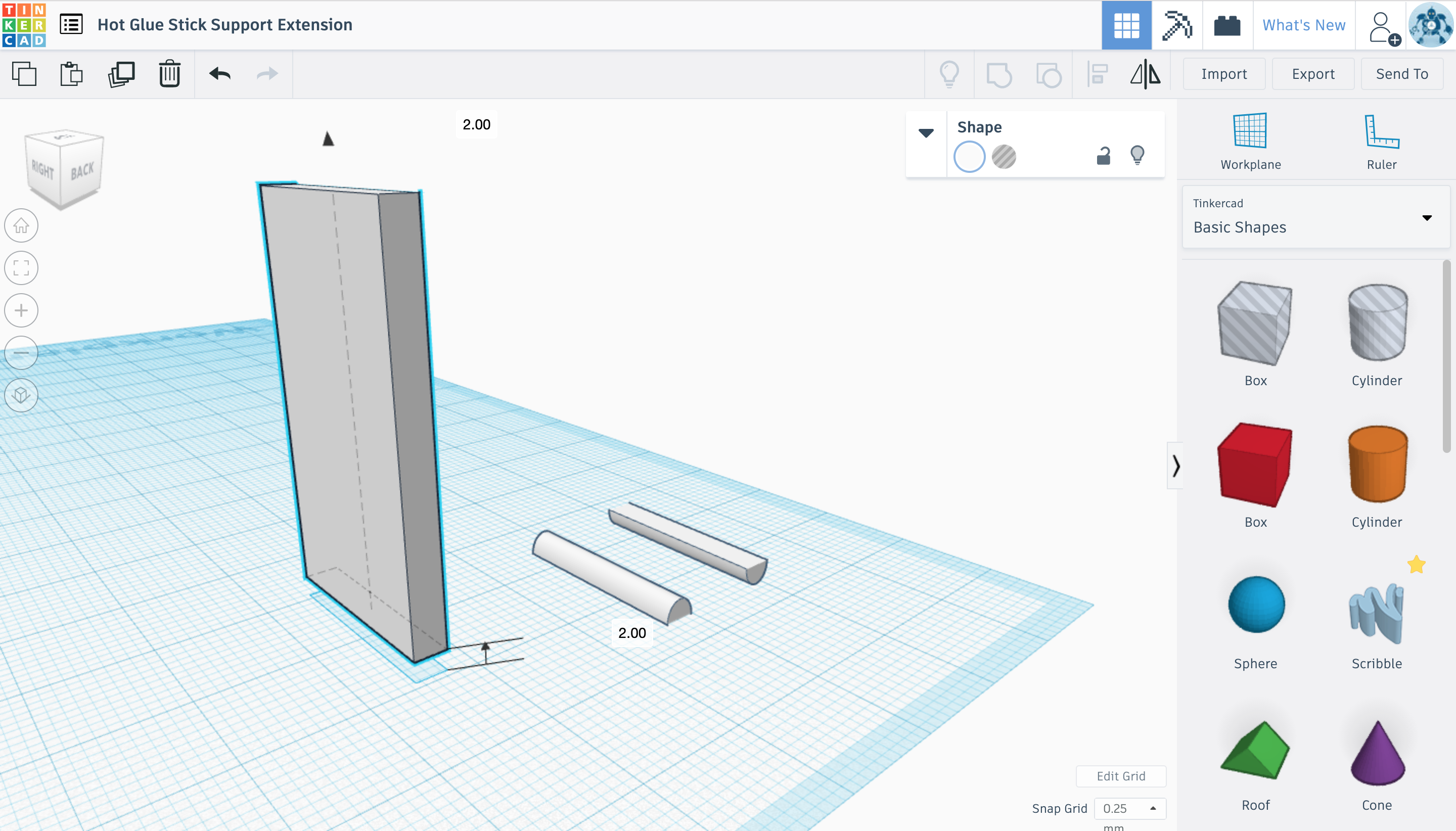Set the shape to Hole mode
The image size is (1456, 831).
pos(1004,156)
